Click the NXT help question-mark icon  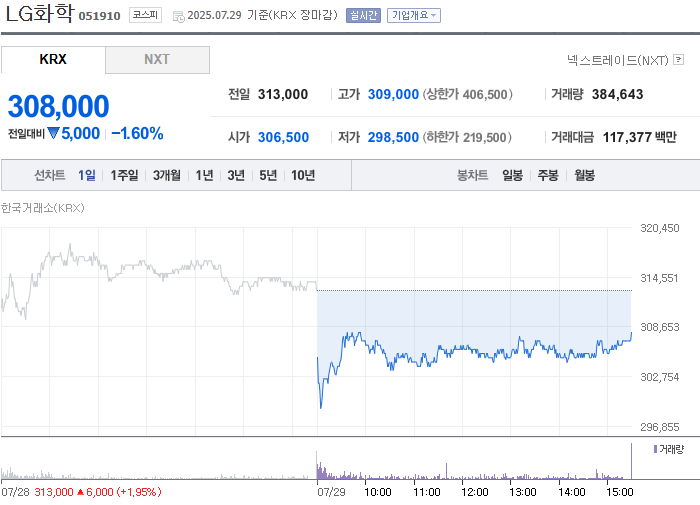pyautogui.click(x=679, y=59)
